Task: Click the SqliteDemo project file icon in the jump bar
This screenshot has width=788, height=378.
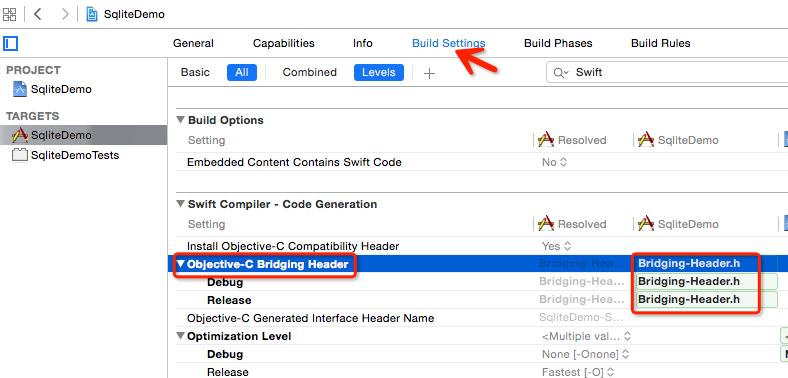Action: pos(91,14)
